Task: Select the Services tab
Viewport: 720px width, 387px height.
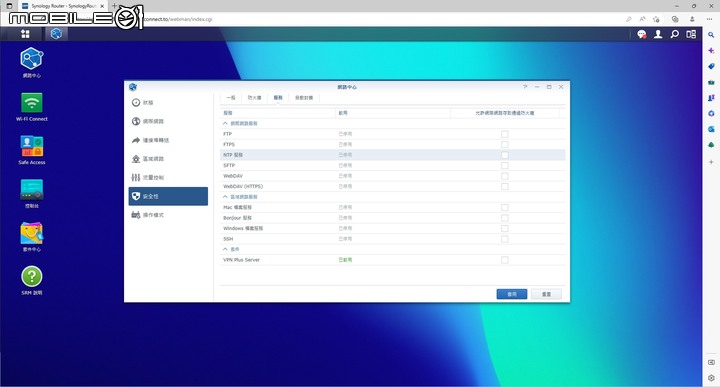Action: 278,98
